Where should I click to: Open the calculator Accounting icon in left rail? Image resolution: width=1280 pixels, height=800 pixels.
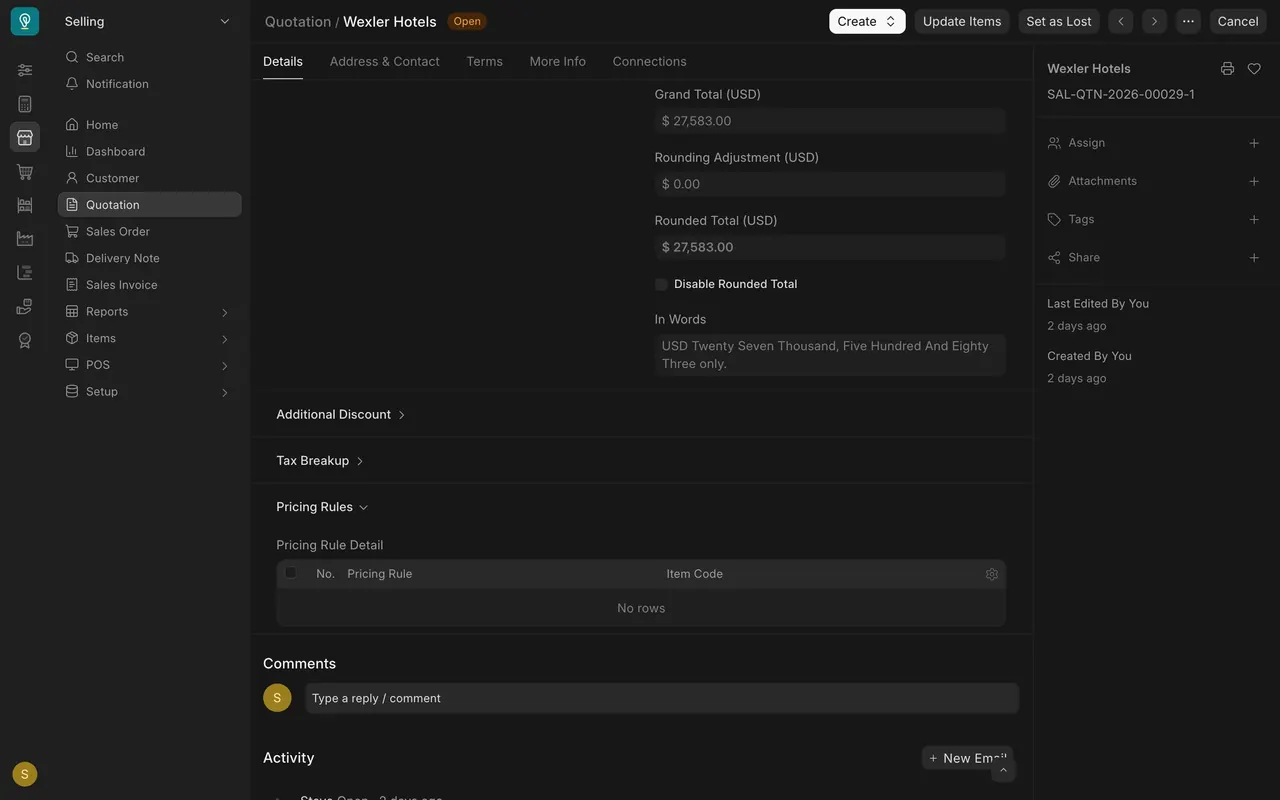pos(25,103)
